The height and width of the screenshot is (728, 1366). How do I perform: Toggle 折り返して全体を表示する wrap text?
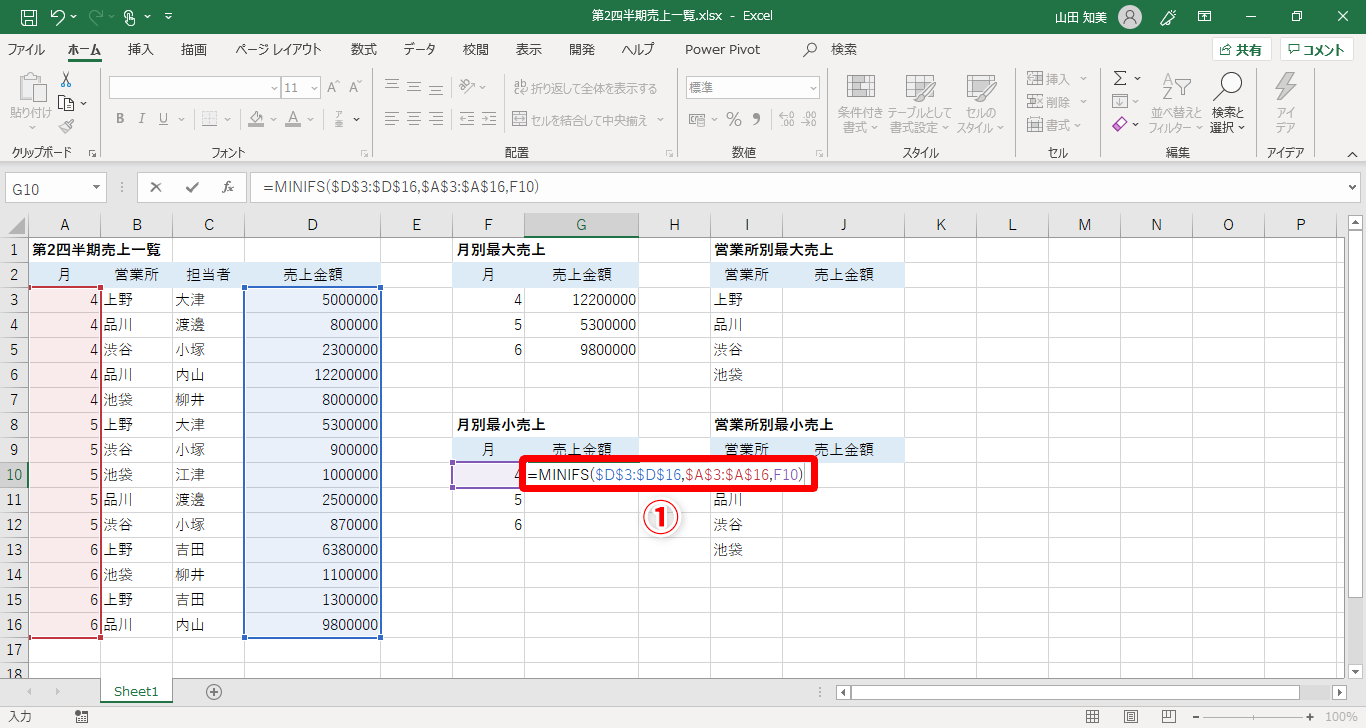585,88
